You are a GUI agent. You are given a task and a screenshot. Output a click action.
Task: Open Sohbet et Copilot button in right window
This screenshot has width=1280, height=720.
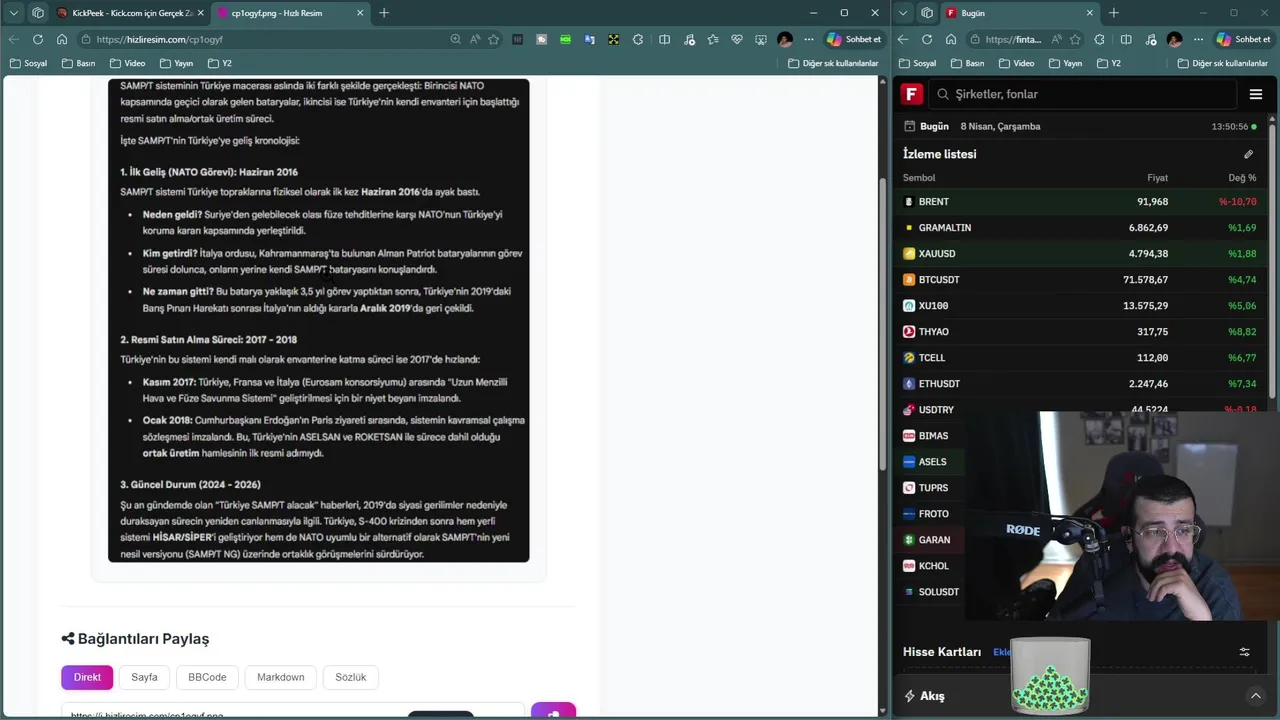[1243, 39]
